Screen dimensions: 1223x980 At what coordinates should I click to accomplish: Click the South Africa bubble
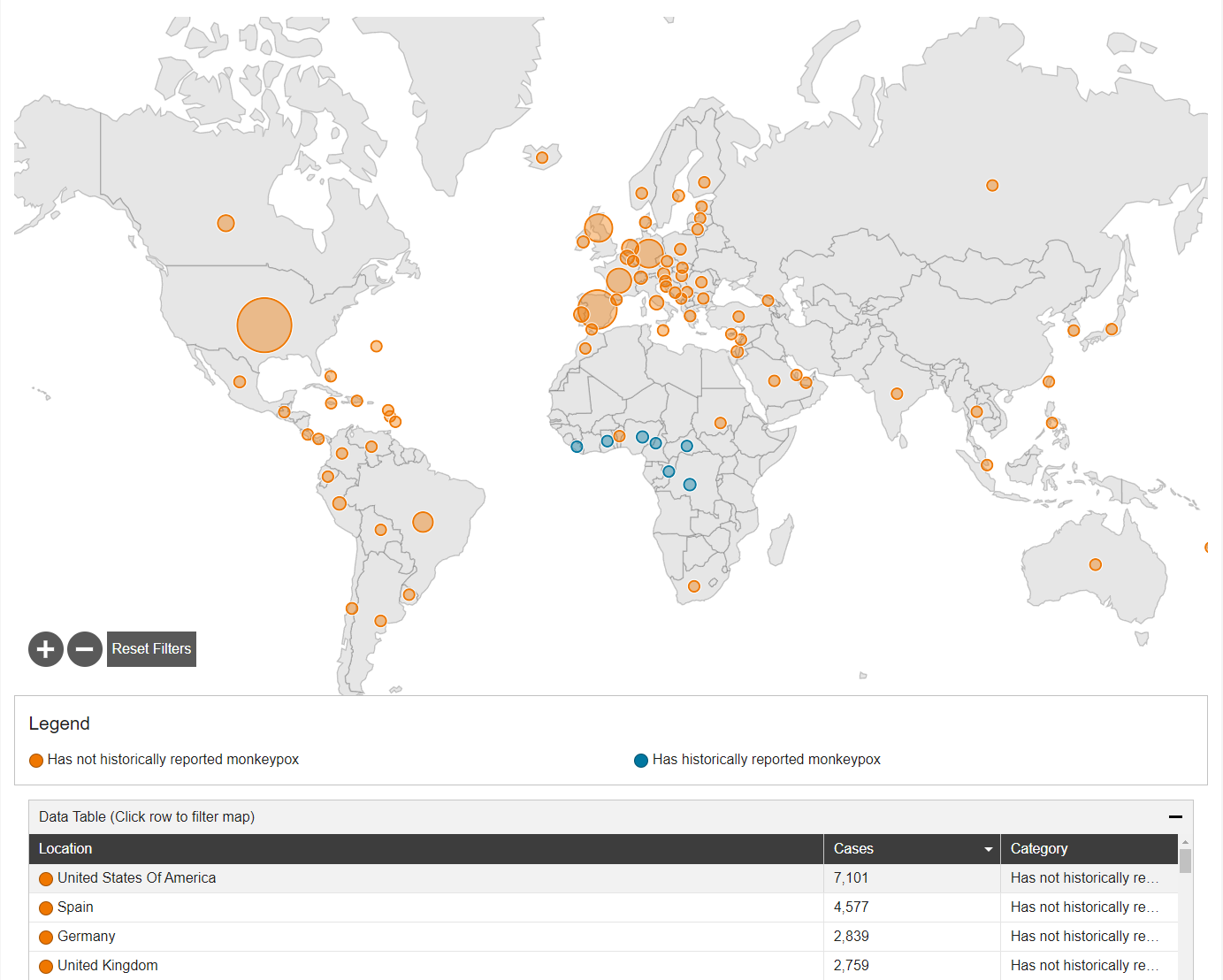click(x=694, y=586)
